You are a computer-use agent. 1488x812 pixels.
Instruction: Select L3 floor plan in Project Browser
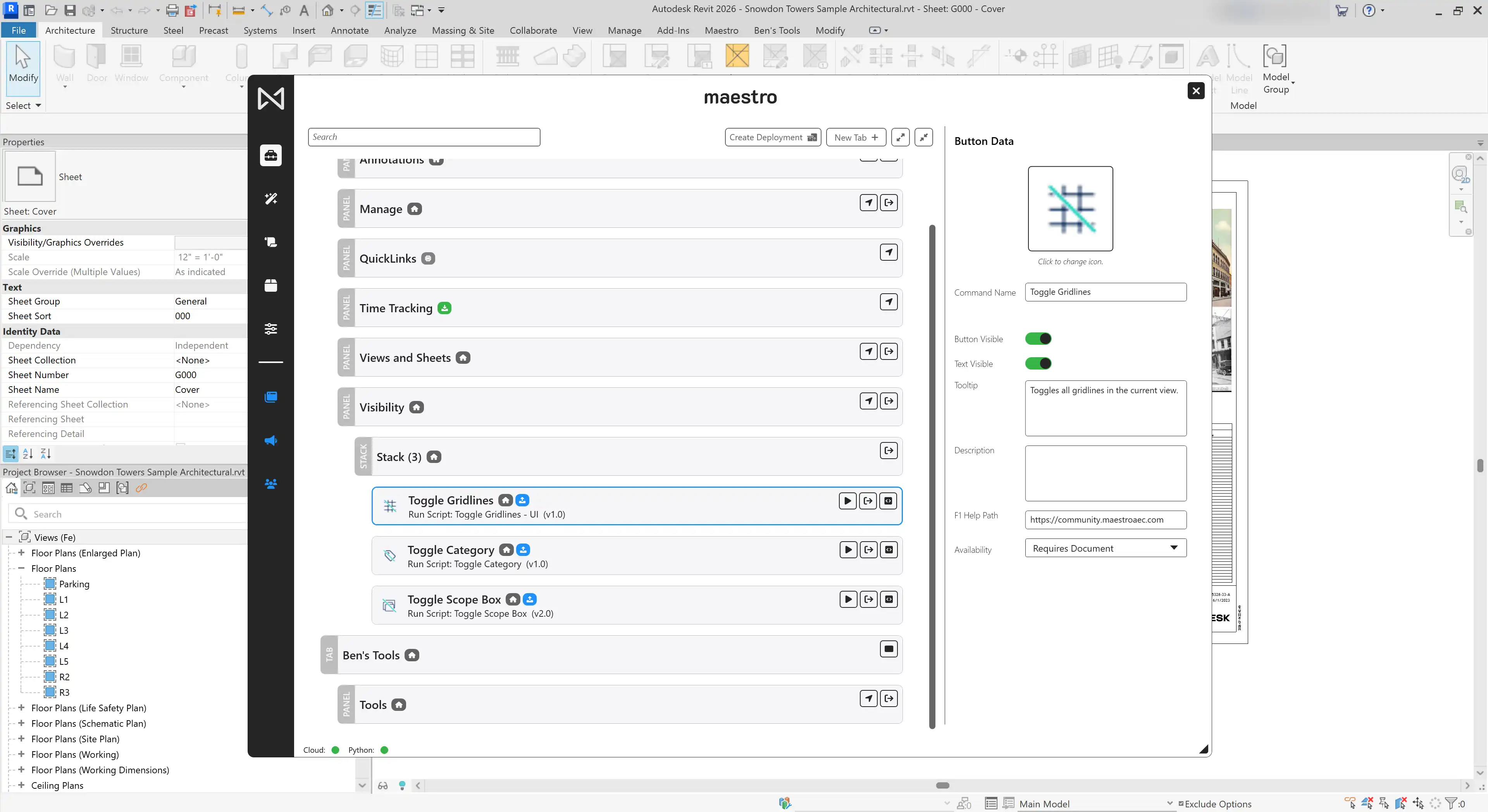64,630
